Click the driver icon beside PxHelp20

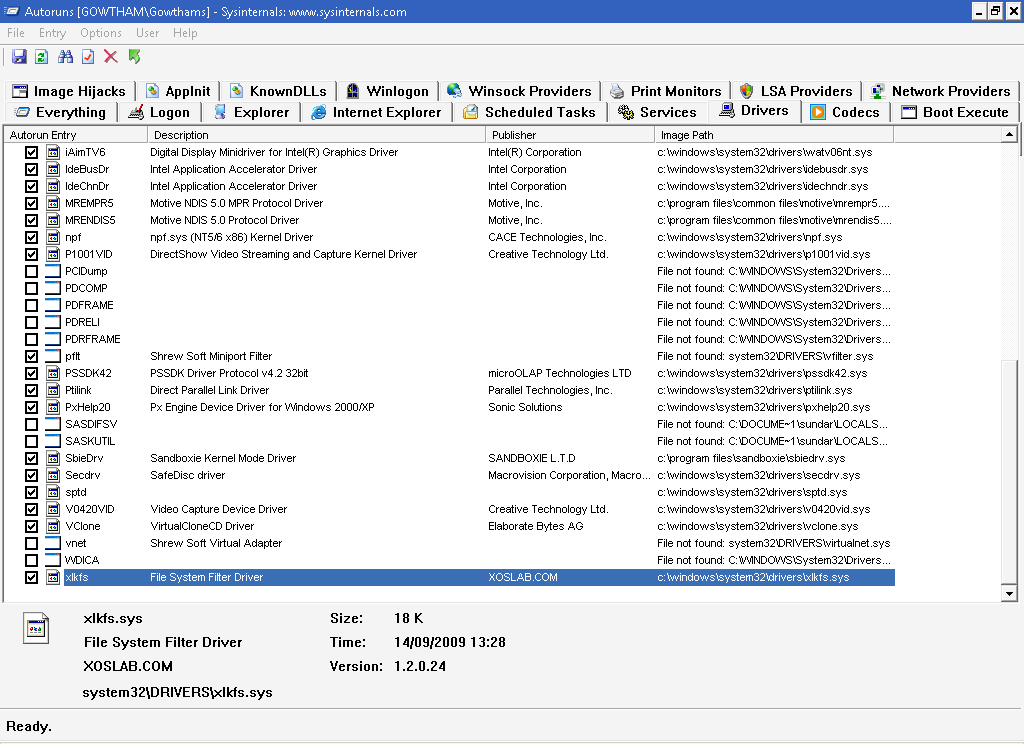[53, 407]
